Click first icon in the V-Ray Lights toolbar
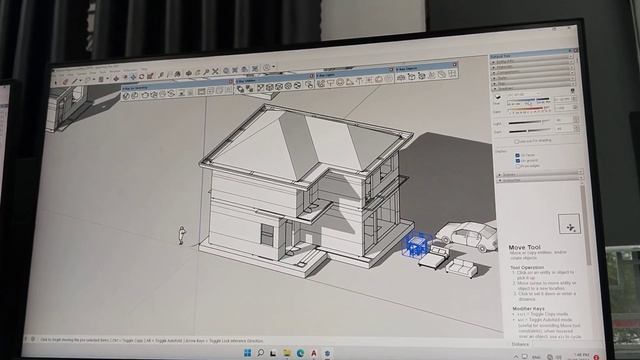This screenshot has height=360, width=640. tap(321, 83)
